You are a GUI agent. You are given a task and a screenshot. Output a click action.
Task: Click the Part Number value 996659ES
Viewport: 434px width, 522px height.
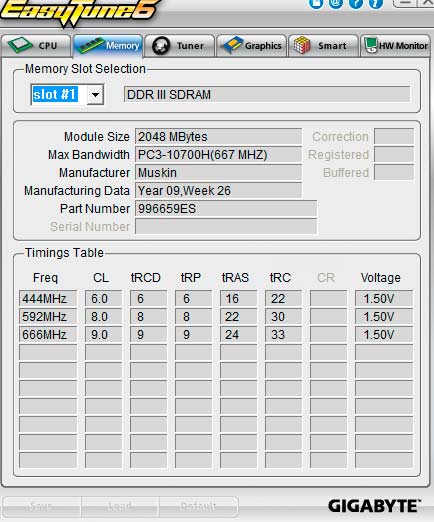226,209
